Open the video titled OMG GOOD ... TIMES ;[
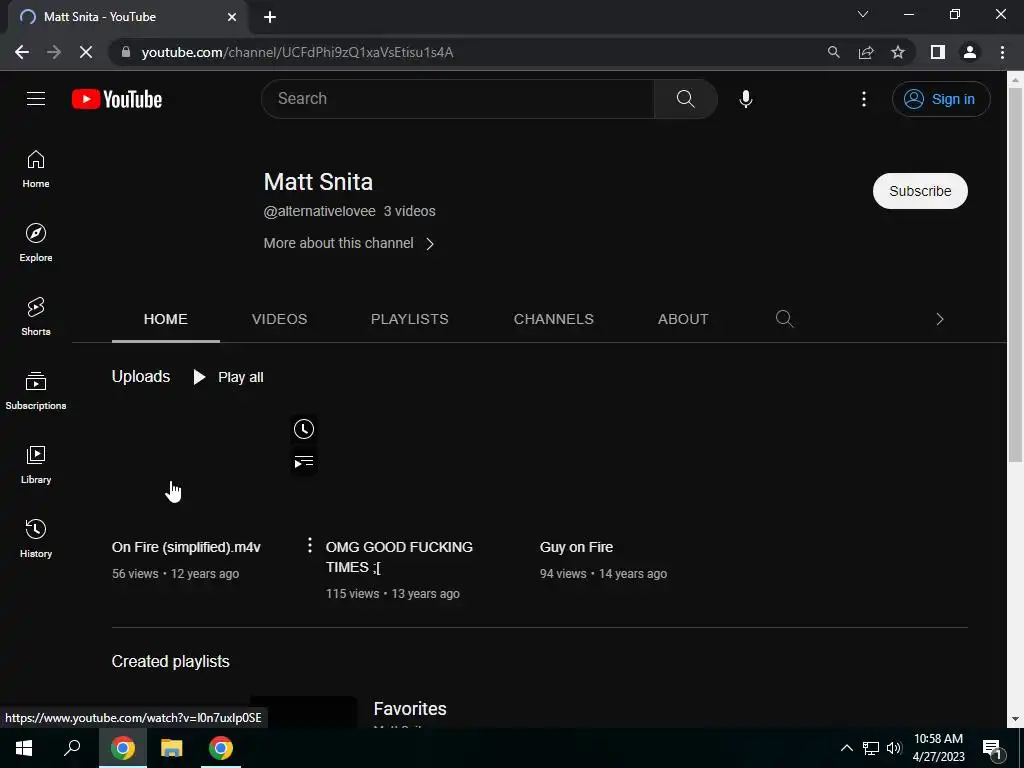Screen dimensions: 1024x768 click(399, 557)
